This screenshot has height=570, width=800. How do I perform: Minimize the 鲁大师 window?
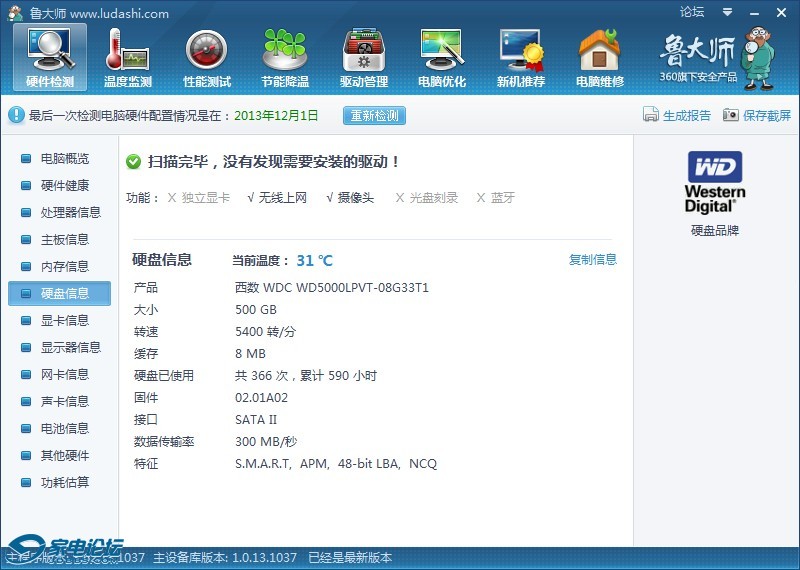click(755, 13)
